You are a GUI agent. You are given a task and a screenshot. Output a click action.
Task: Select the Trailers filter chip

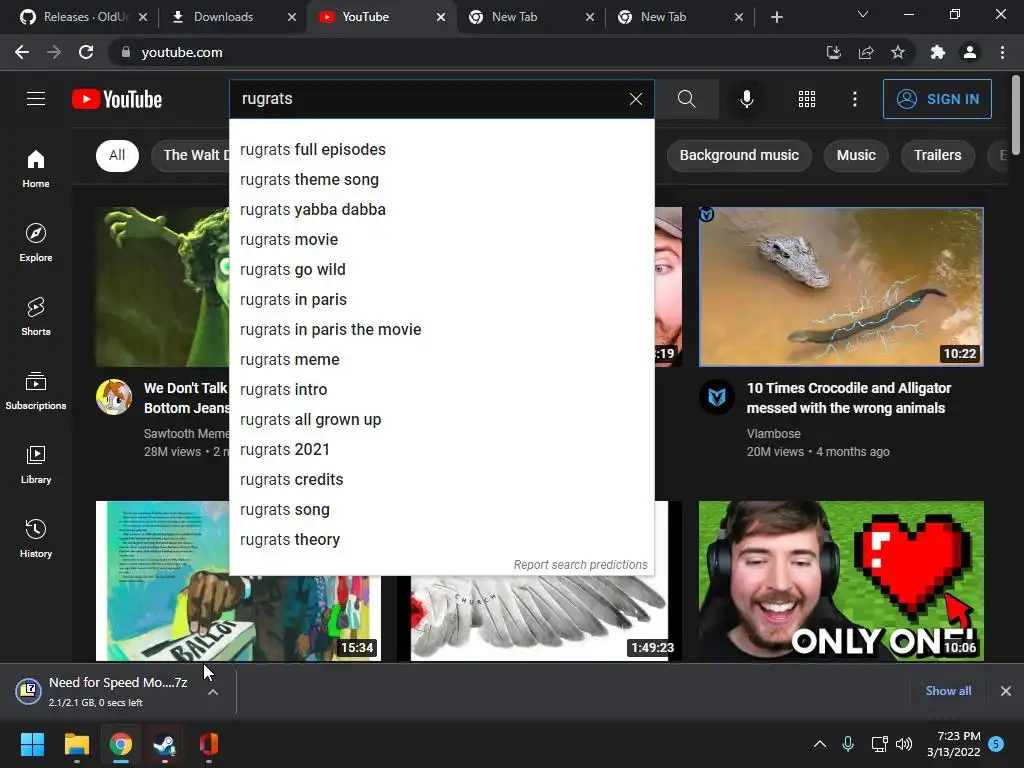pos(937,155)
